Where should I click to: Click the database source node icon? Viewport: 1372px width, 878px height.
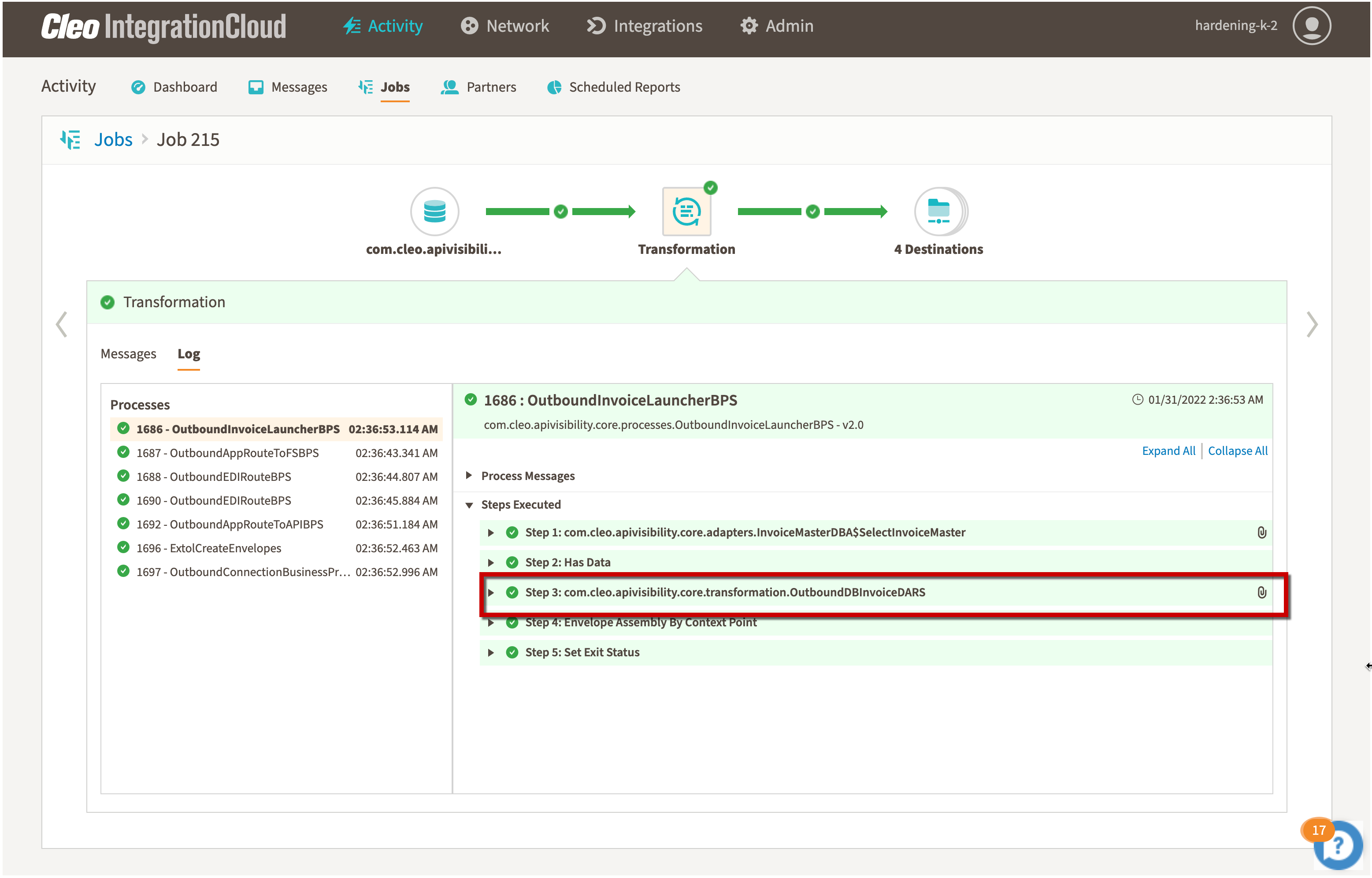[435, 211]
